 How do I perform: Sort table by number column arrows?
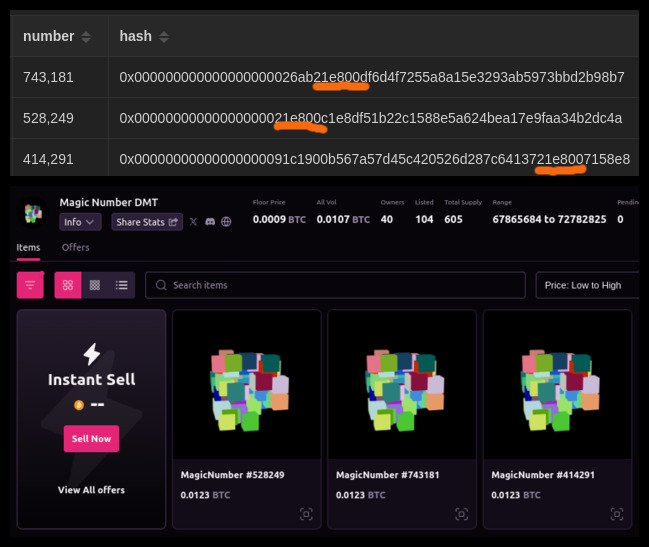[86, 37]
